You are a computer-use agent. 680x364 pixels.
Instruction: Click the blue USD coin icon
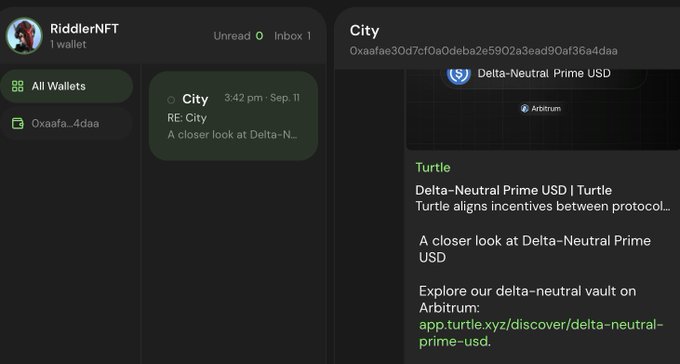click(459, 73)
